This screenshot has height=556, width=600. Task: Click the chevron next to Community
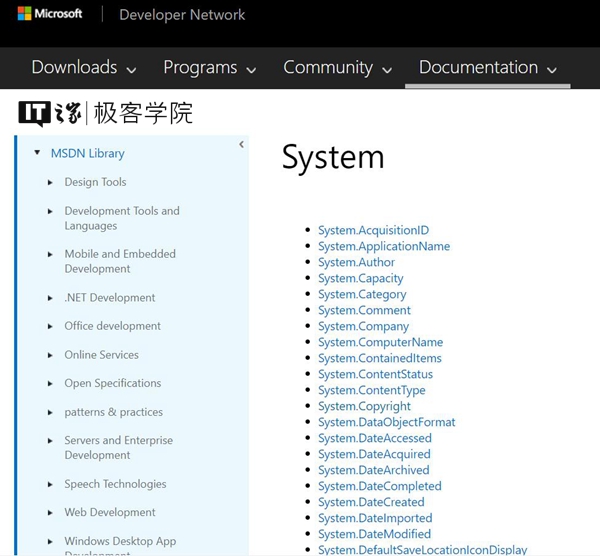pyautogui.click(x=387, y=70)
